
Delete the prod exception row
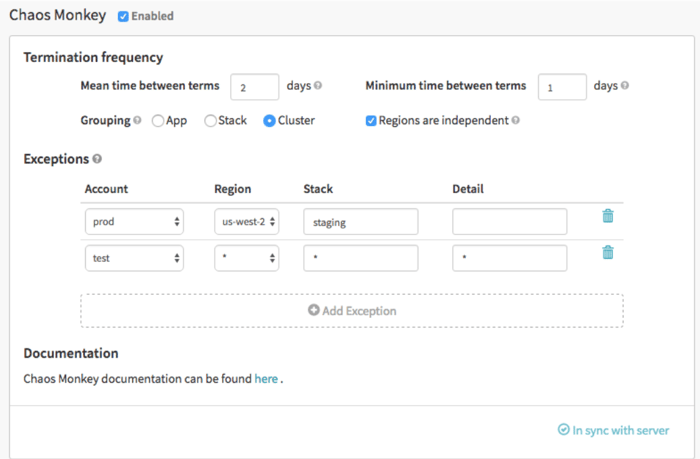click(x=608, y=216)
